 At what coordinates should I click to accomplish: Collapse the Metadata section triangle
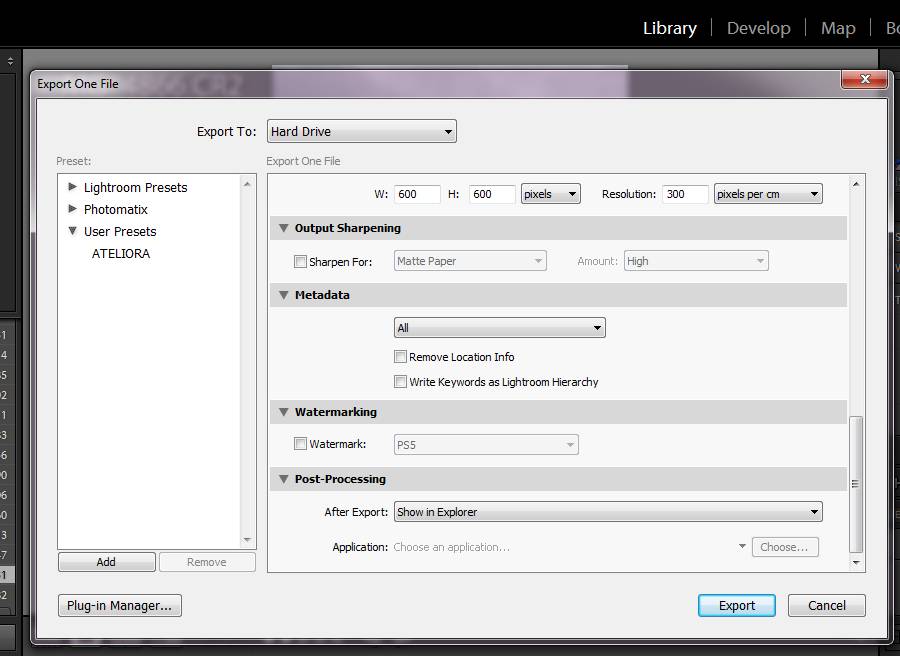(283, 295)
